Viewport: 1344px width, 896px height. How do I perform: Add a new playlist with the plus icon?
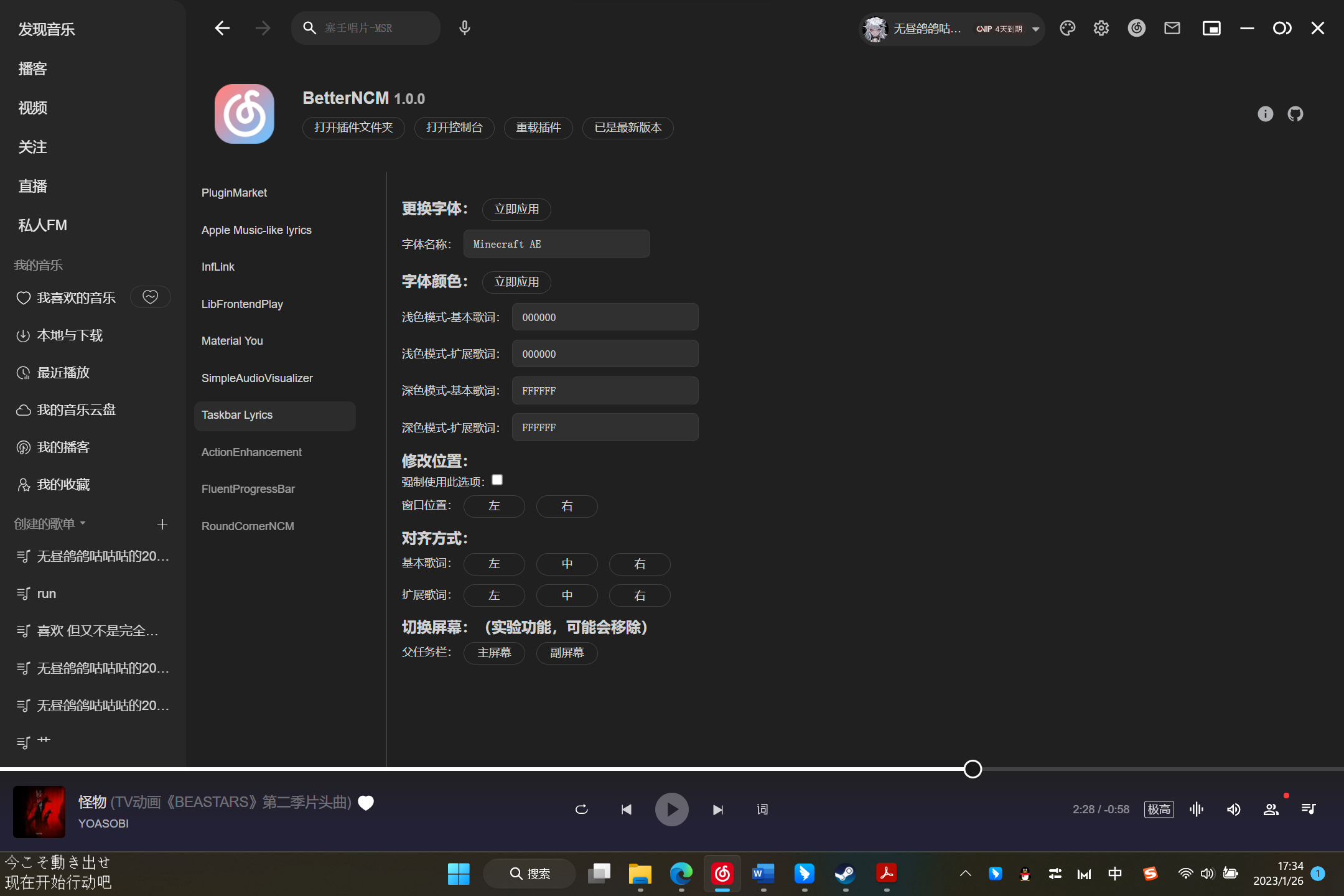[x=162, y=525]
